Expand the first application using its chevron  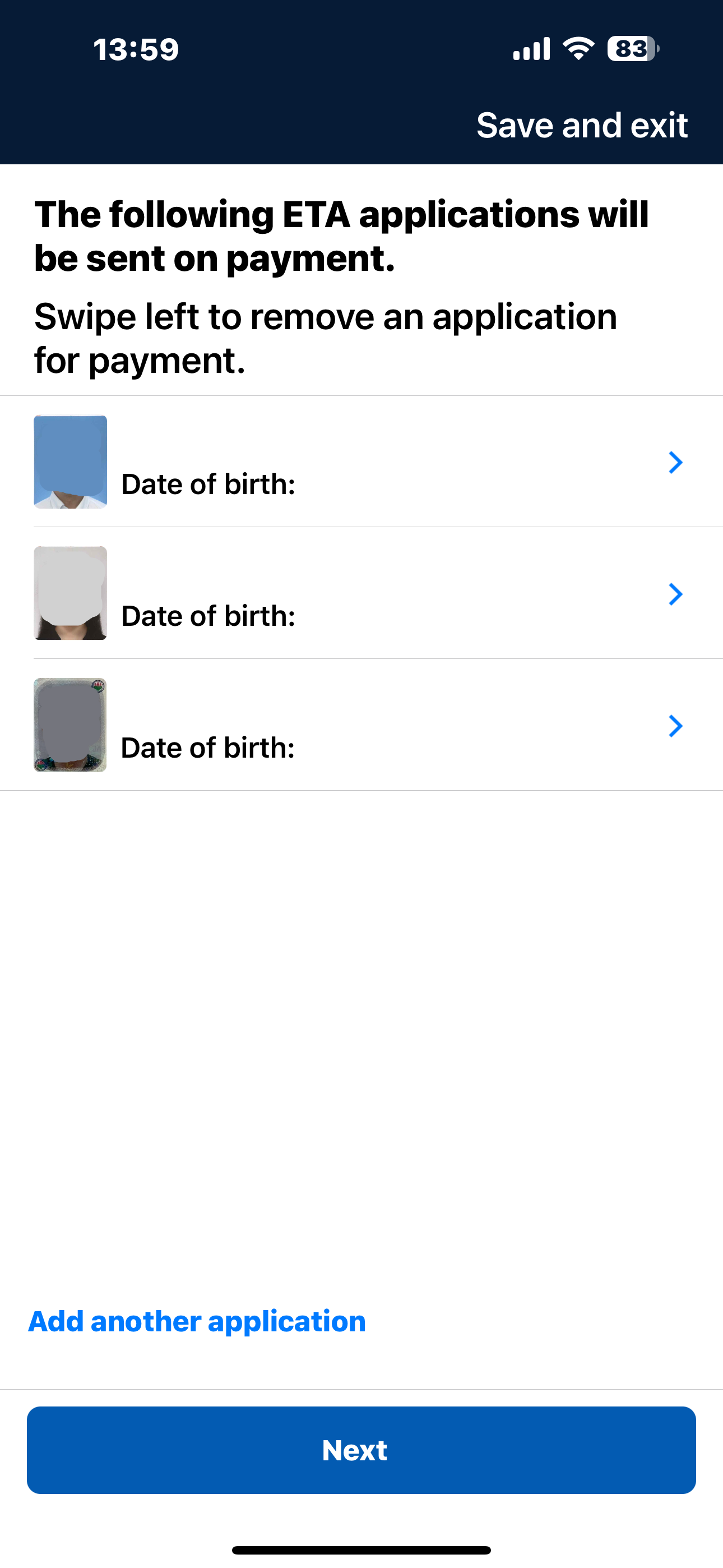(675, 463)
